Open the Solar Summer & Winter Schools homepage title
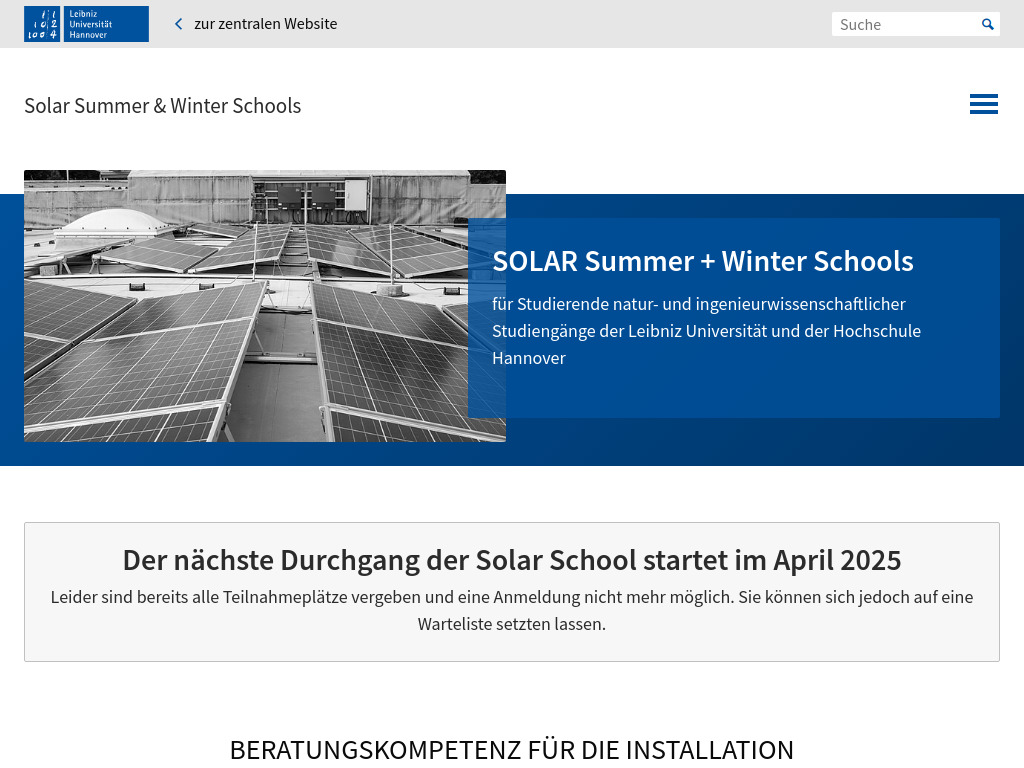This screenshot has height=768, width=1024. (162, 105)
